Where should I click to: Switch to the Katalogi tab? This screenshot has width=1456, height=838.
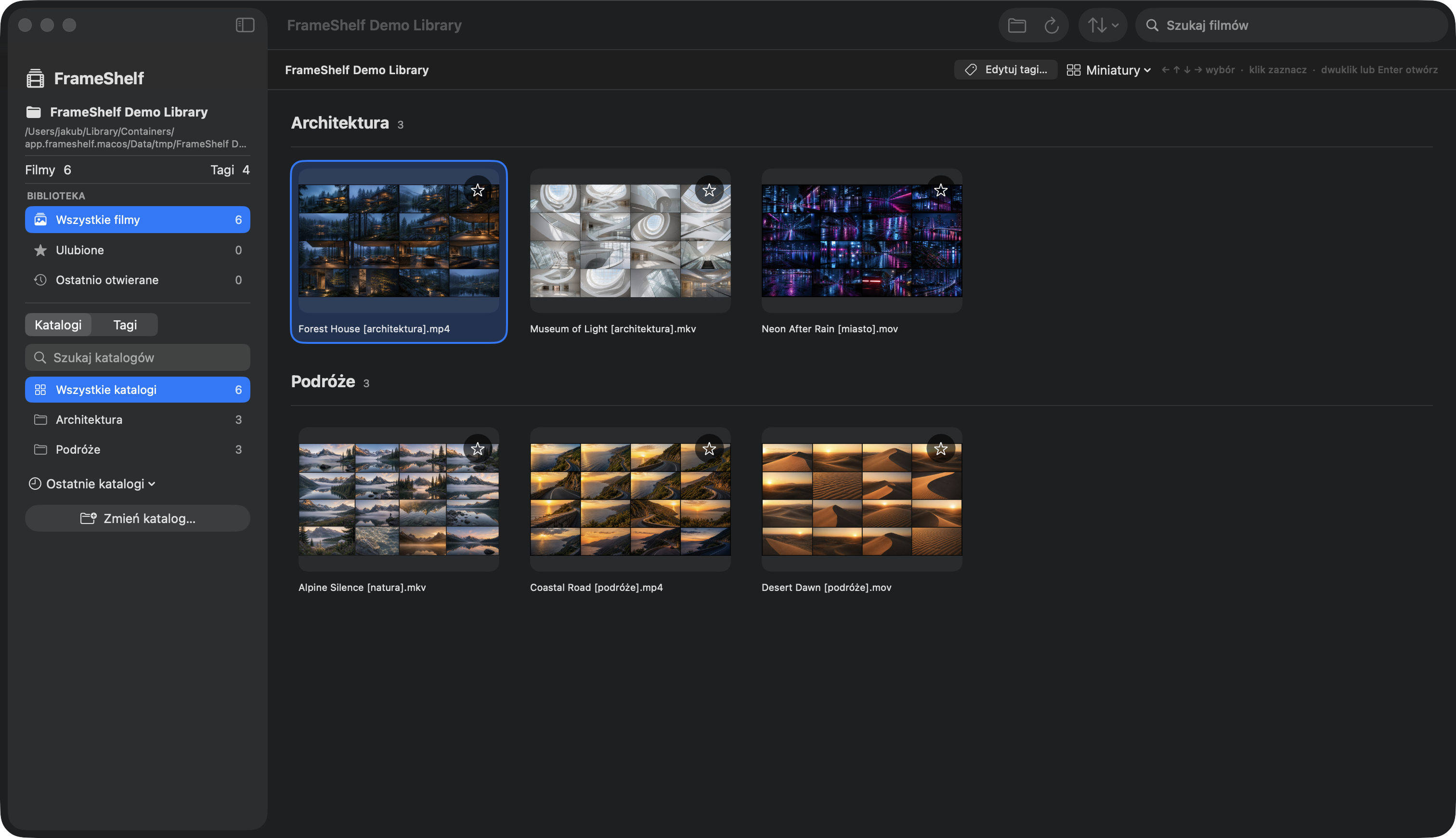click(x=58, y=325)
